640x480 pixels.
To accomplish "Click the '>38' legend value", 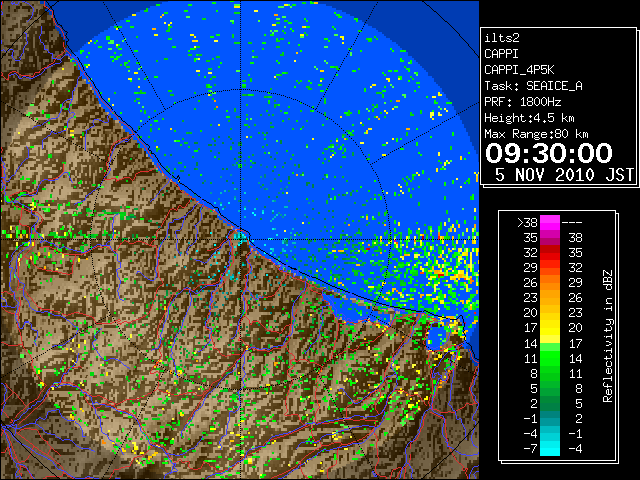I will click(527, 222).
